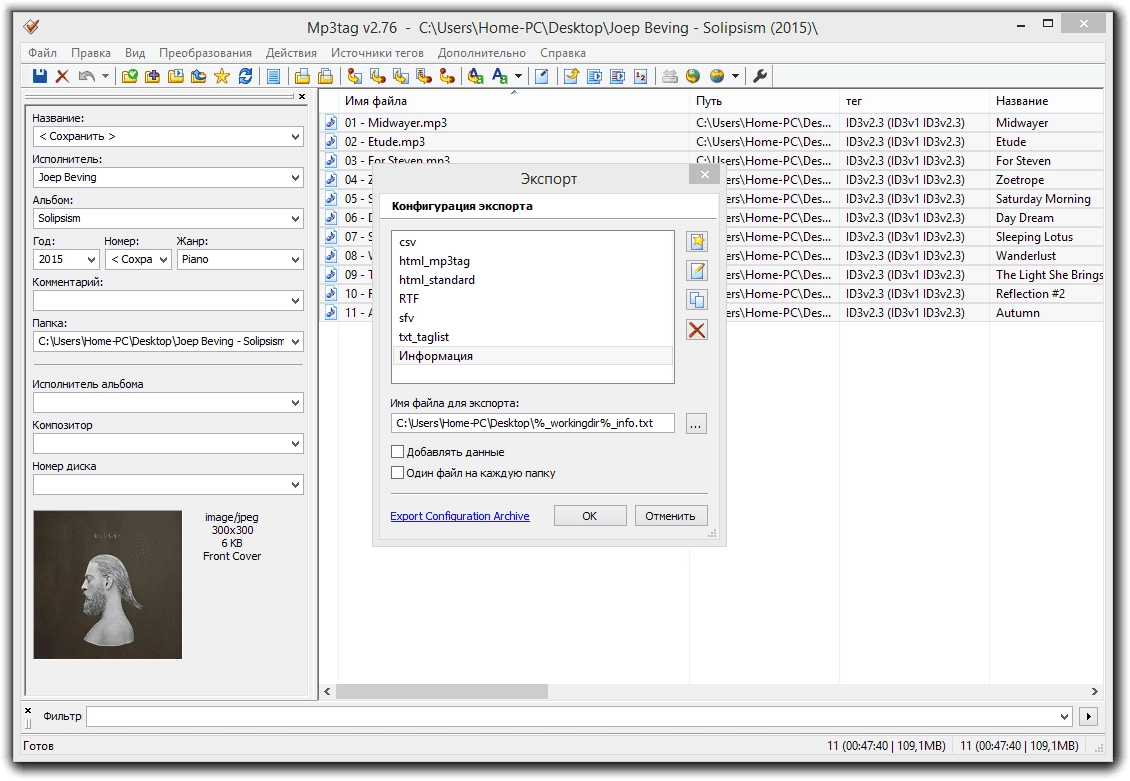The width and height of the screenshot is (1130, 781).
Task: Close tag panel using small x
Action: (x=302, y=96)
